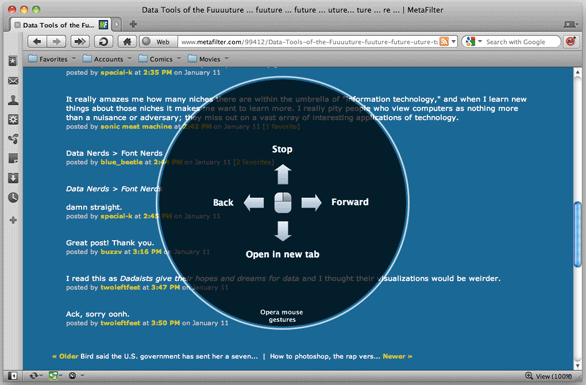Open the Unite share panel icon
Image resolution: width=586 pixels, height=385 pixels.
pos(13,139)
